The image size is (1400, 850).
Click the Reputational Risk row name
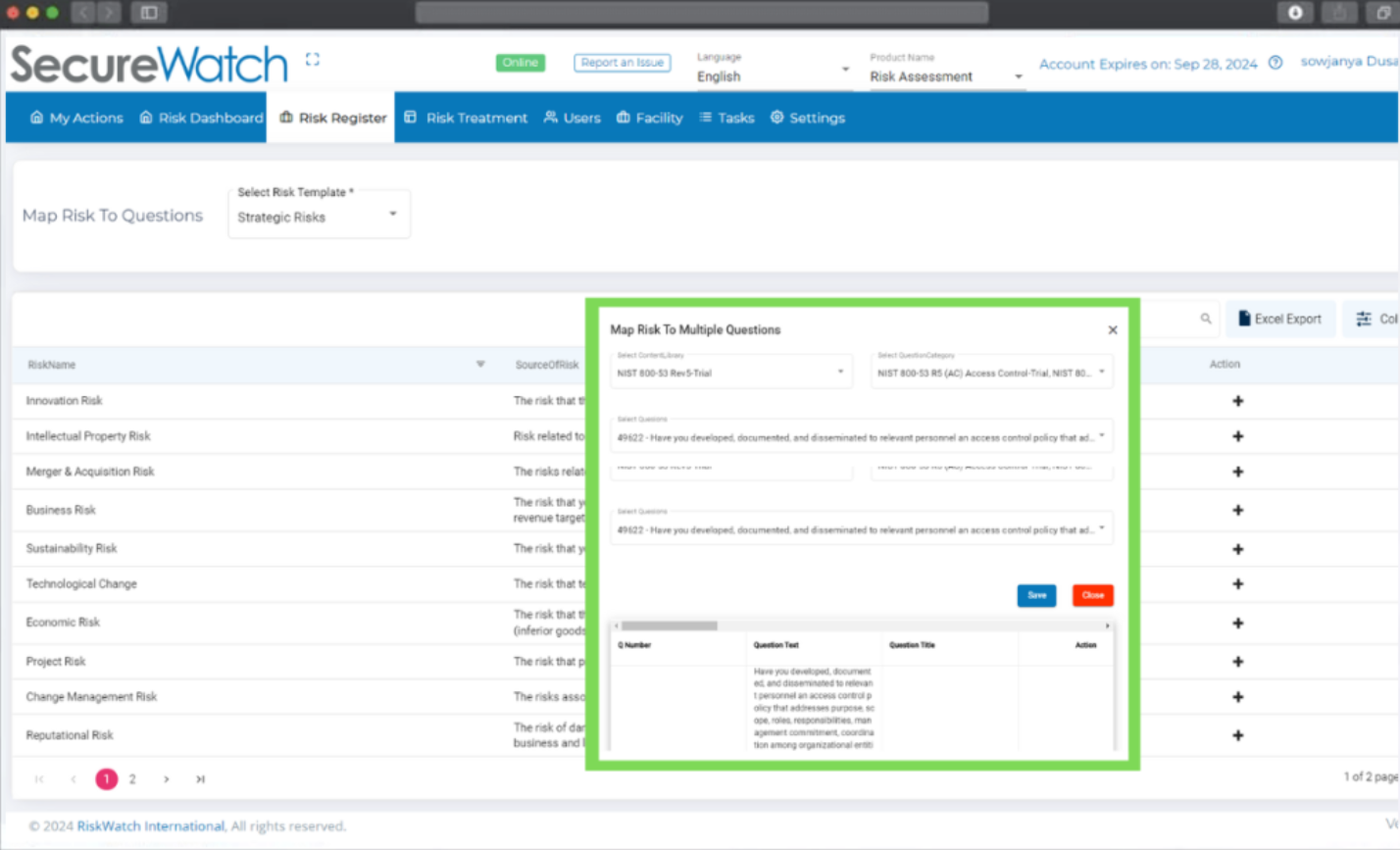[x=70, y=735]
